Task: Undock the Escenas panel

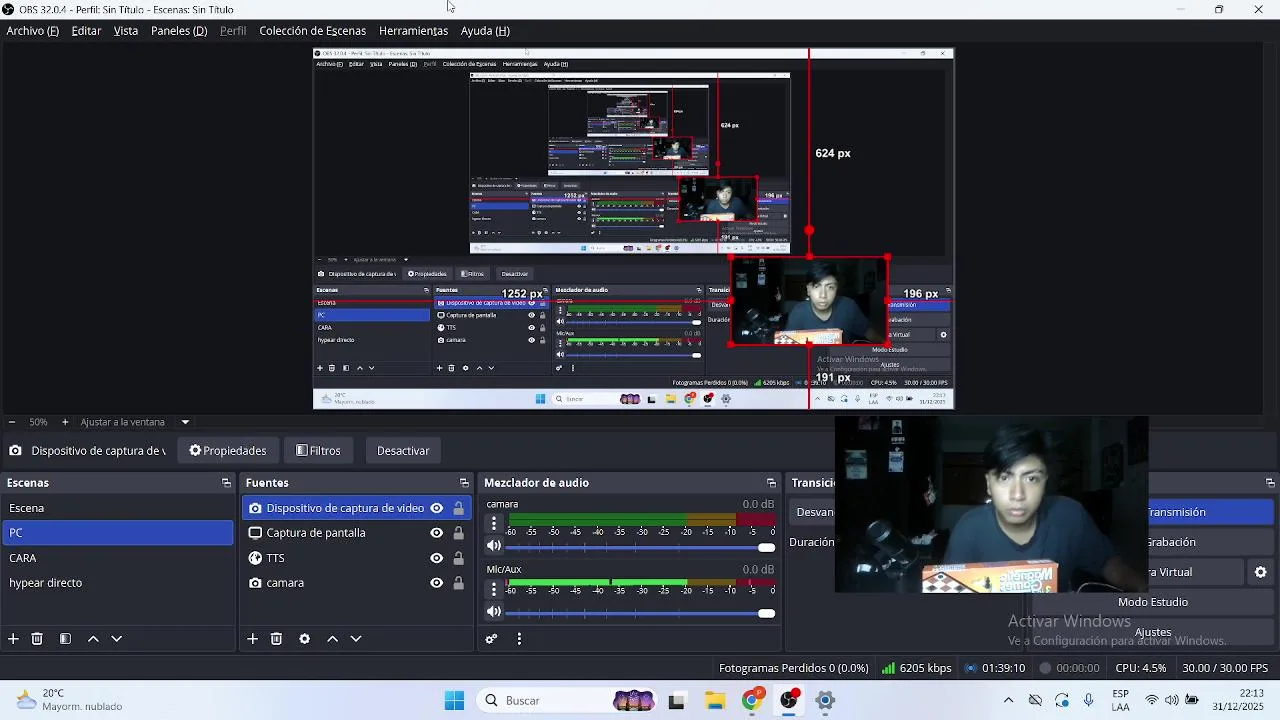Action: coord(226,483)
